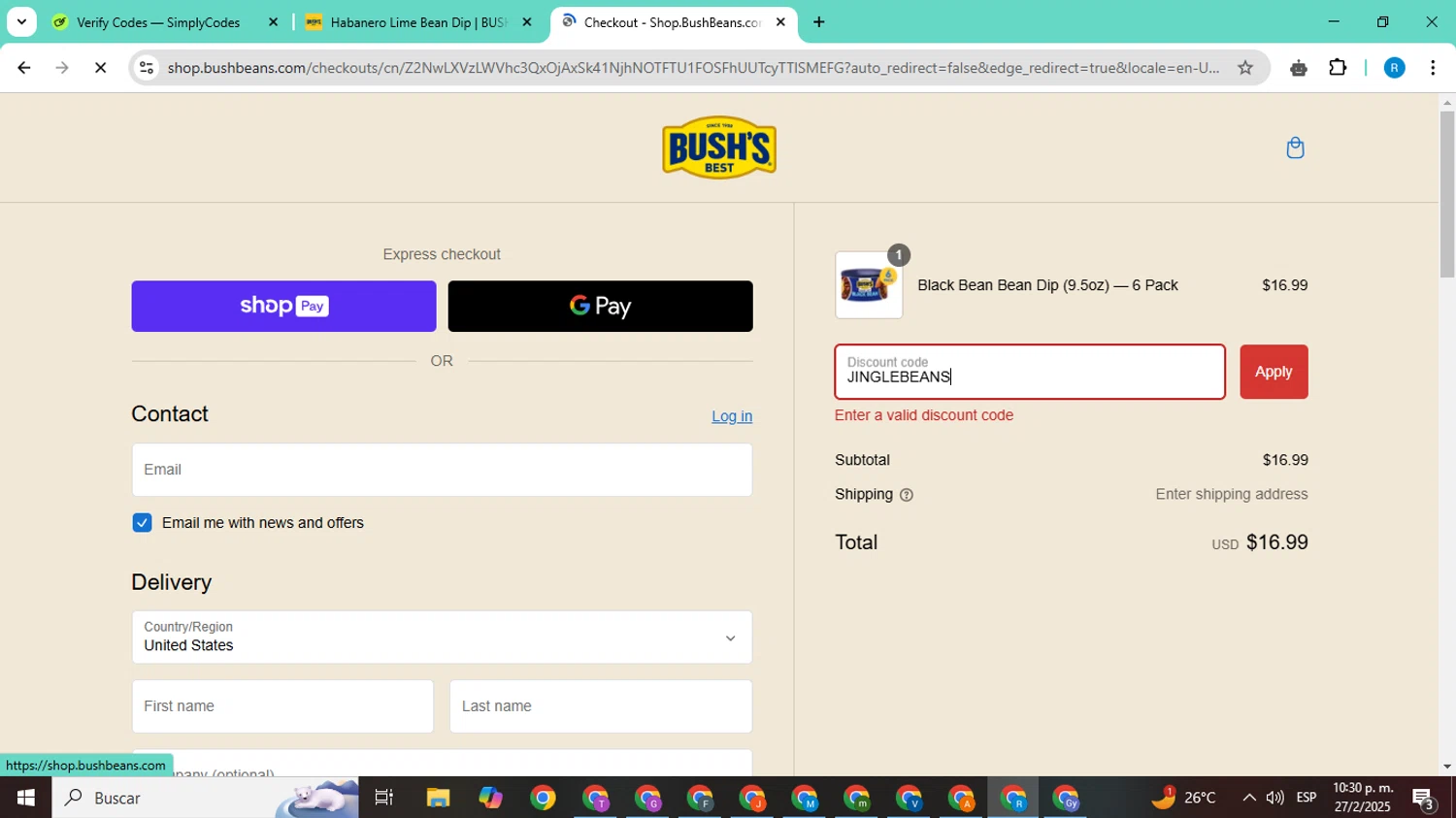Image resolution: width=1456 pixels, height=818 pixels.
Task: Open the Chrome taskbar icon labeled F
Action: (700, 798)
